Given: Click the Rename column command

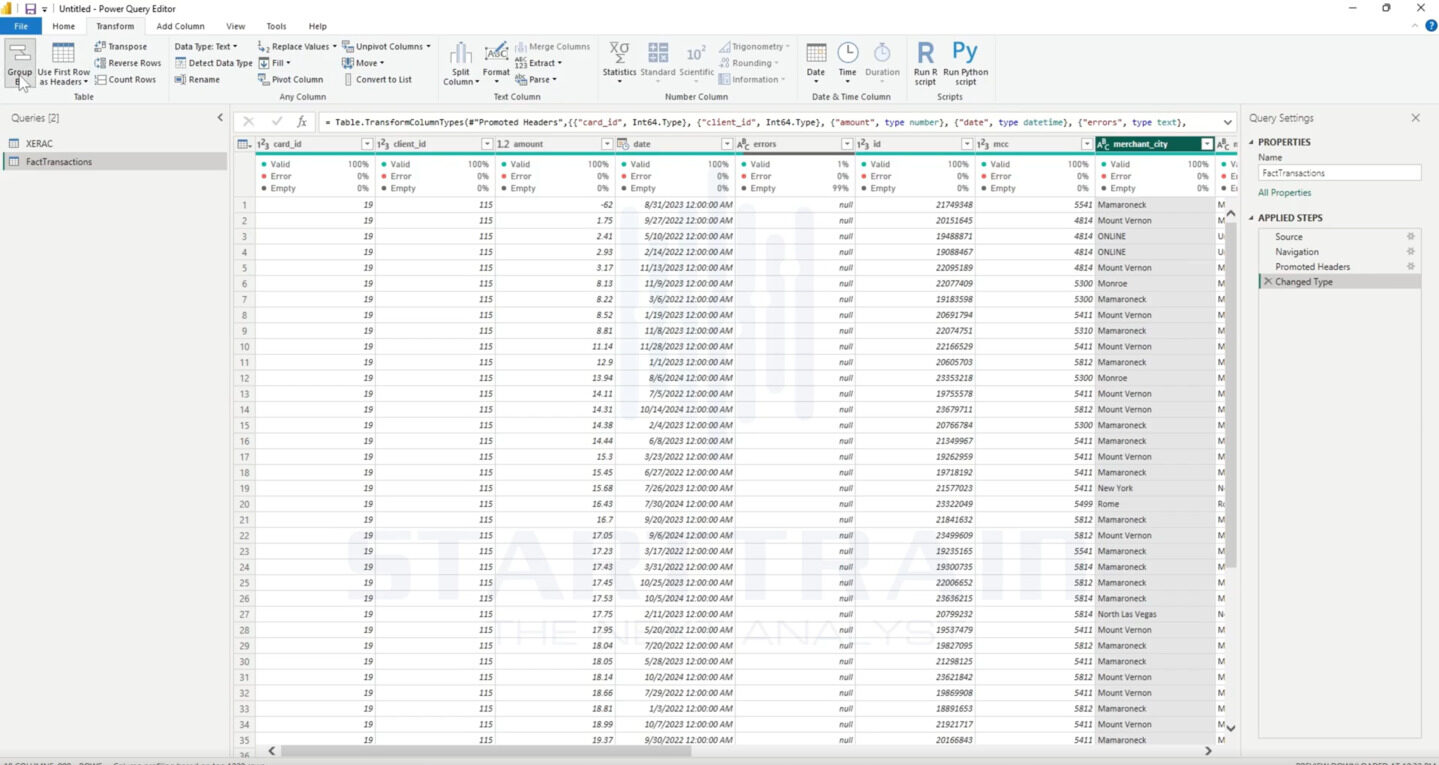Looking at the screenshot, I should (197, 79).
